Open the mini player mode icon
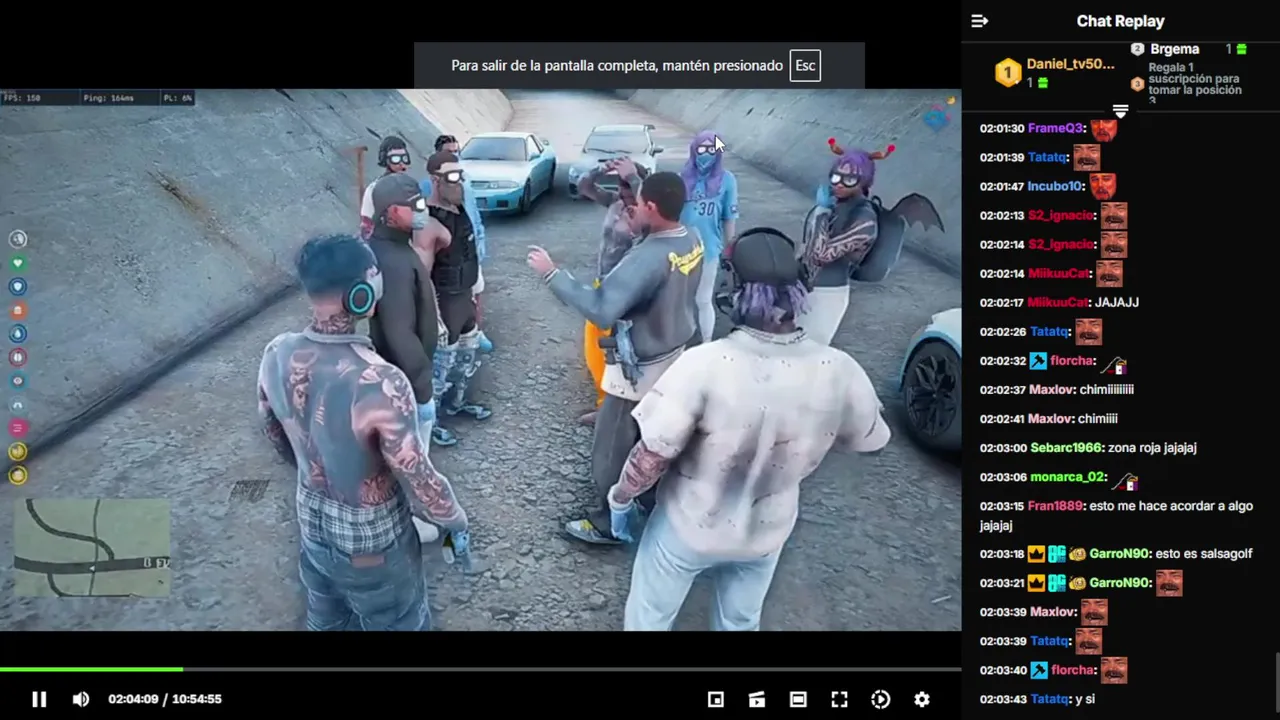 (716, 699)
